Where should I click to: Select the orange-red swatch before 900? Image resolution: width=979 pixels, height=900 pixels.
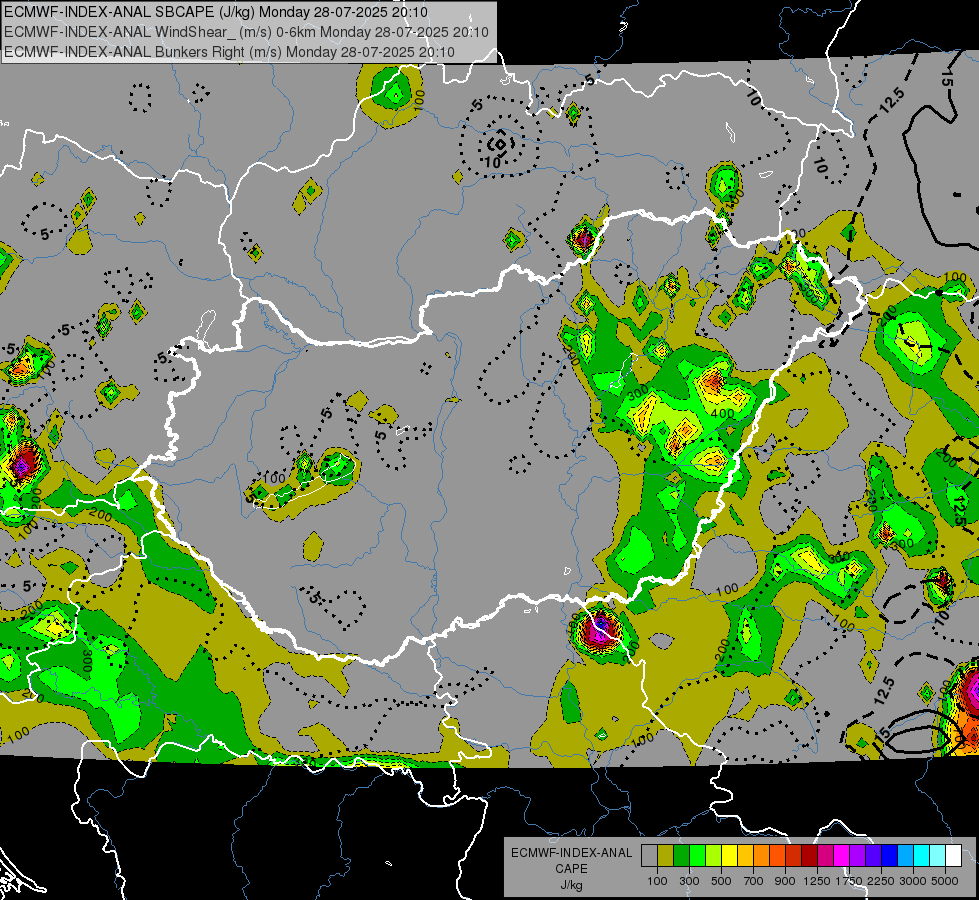(x=777, y=856)
